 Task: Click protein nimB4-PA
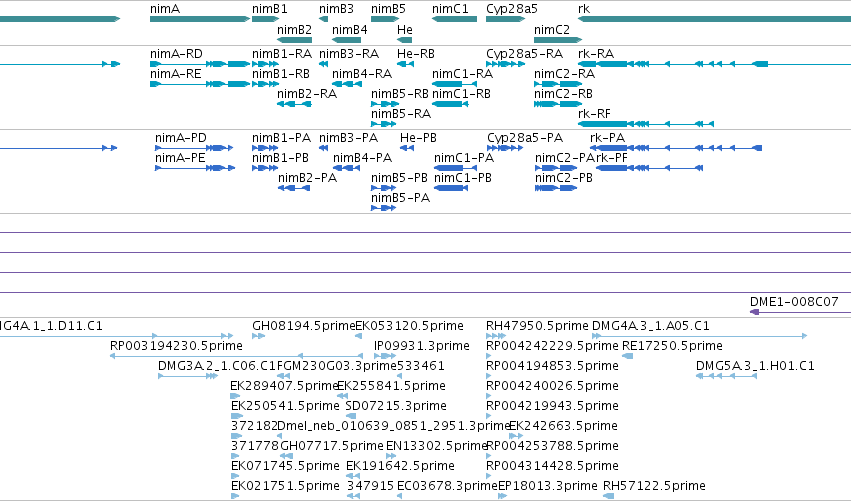click(346, 168)
